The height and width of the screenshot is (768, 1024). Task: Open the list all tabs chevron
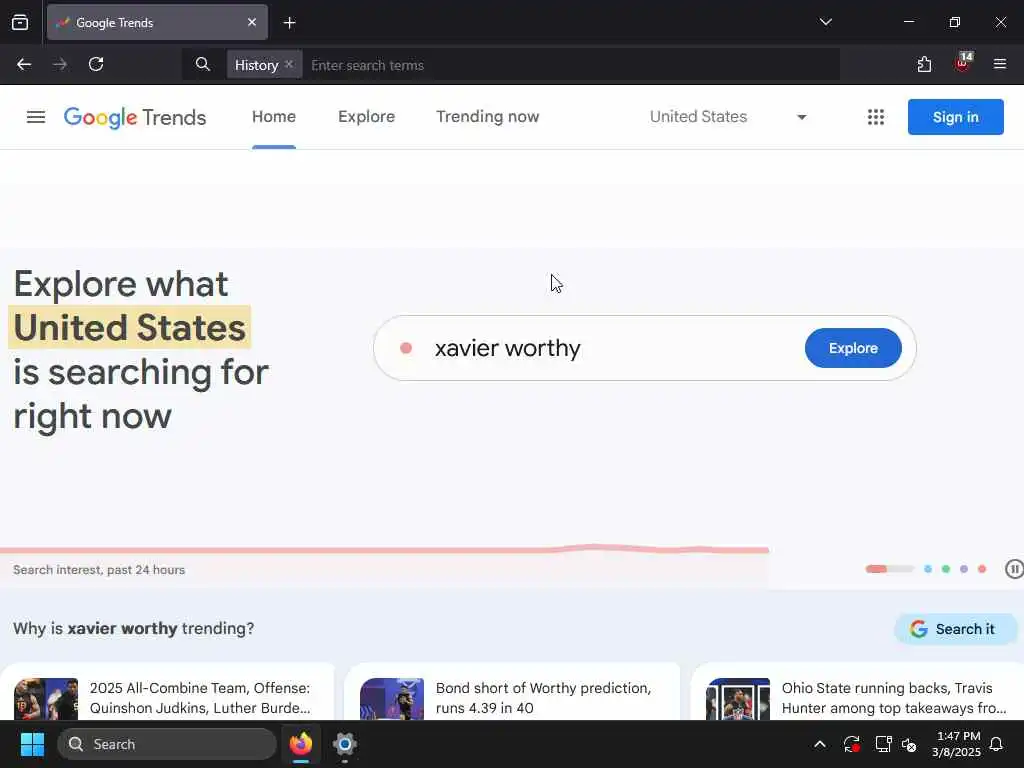(x=825, y=22)
